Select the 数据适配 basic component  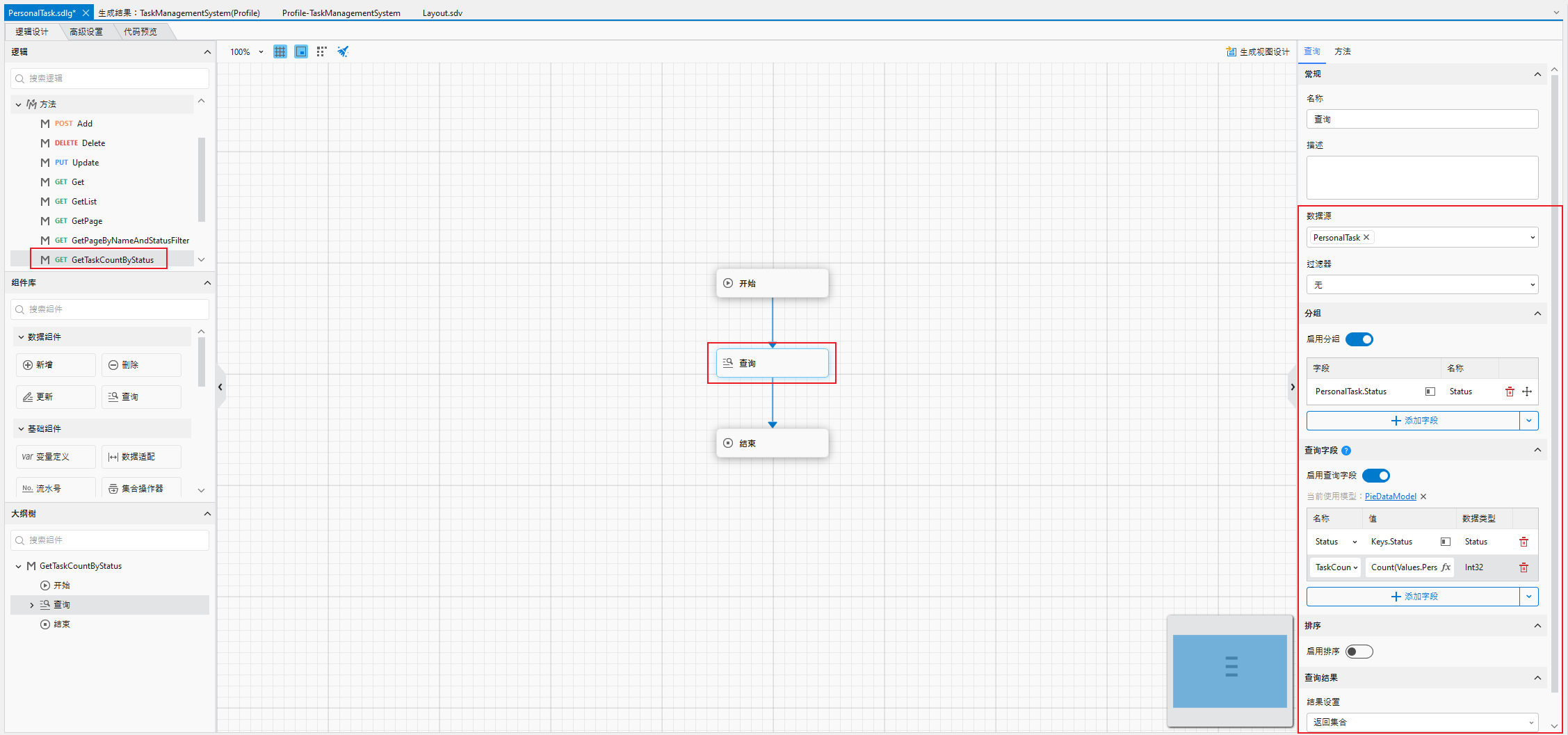(141, 457)
